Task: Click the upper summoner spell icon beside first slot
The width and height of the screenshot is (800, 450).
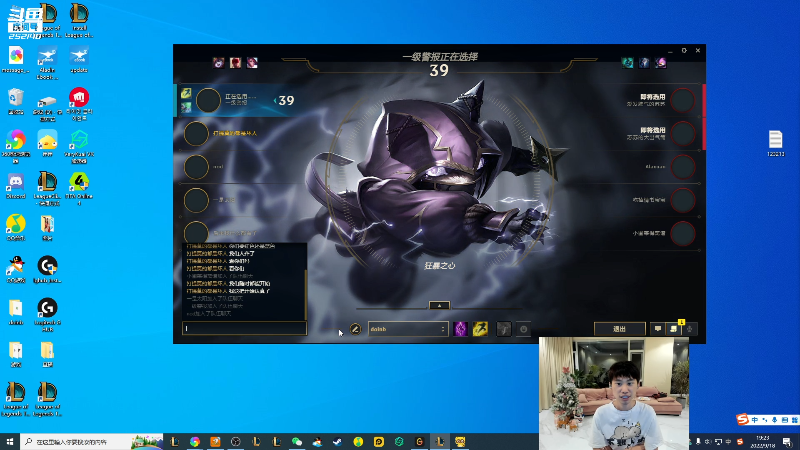Action: (186, 93)
